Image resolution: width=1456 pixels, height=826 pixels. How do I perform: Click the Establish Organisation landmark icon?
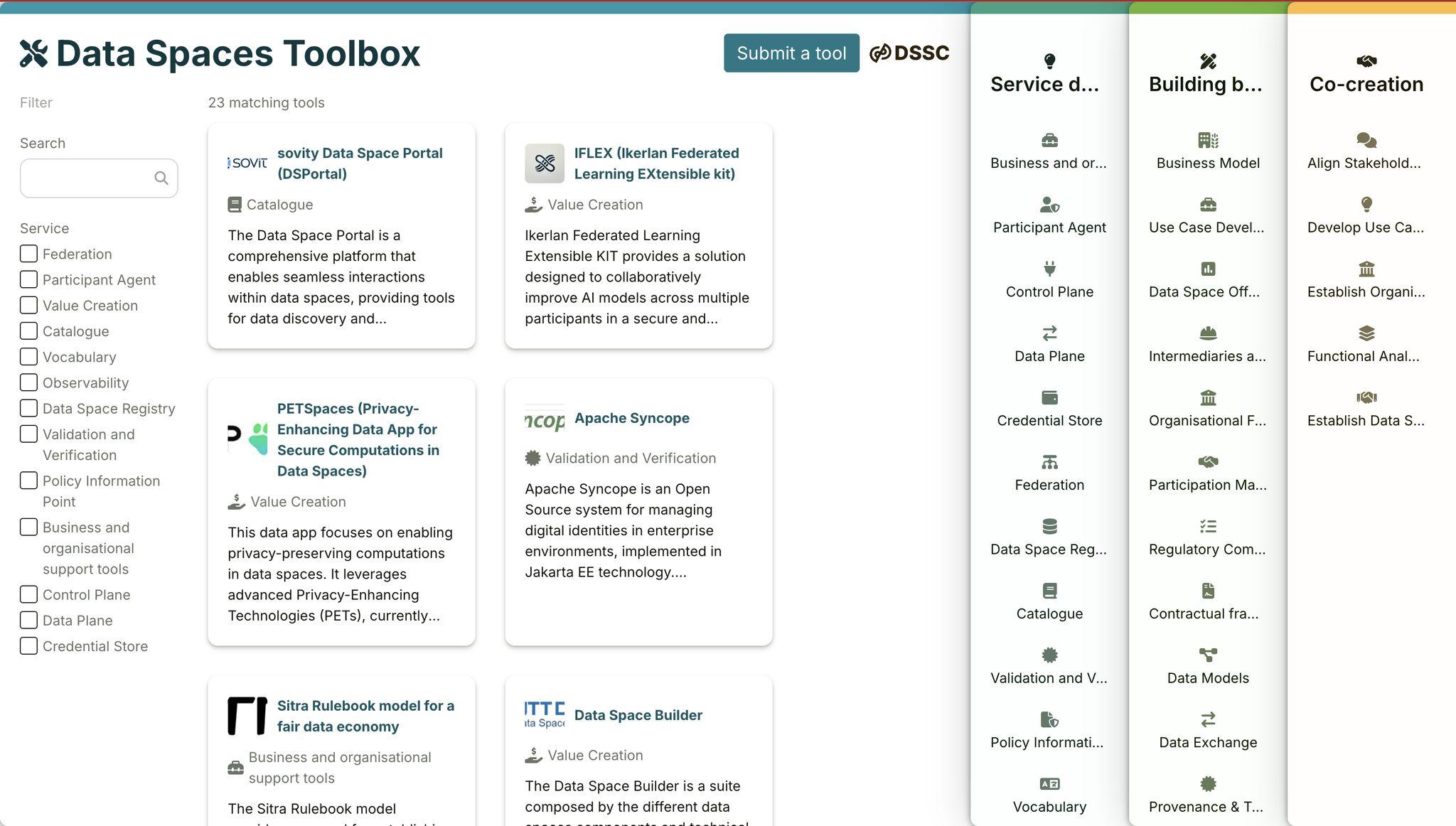click(1366, 269)
